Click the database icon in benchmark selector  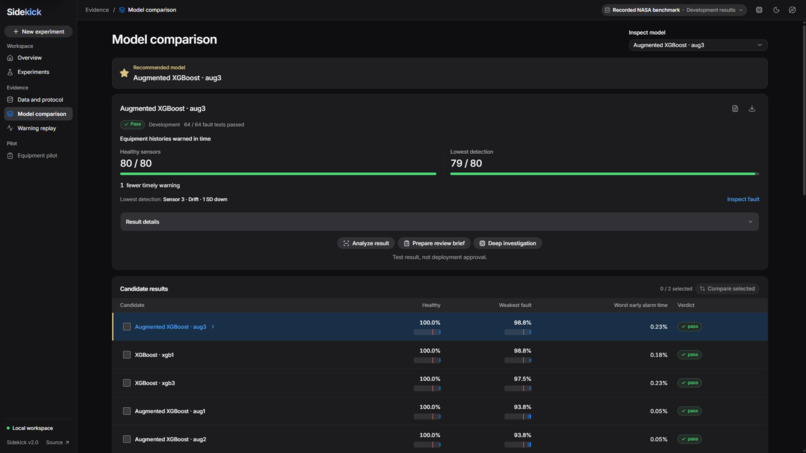pos(607,10)
